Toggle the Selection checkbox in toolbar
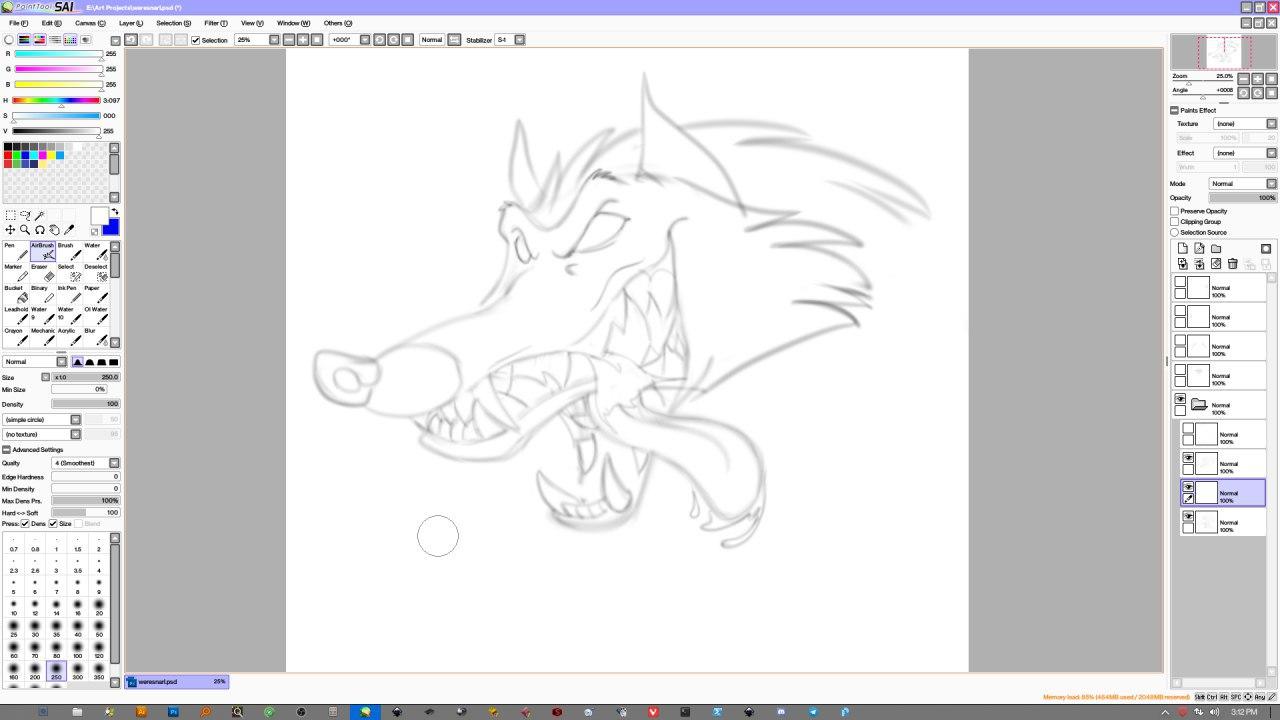 [x=196, y=40]
